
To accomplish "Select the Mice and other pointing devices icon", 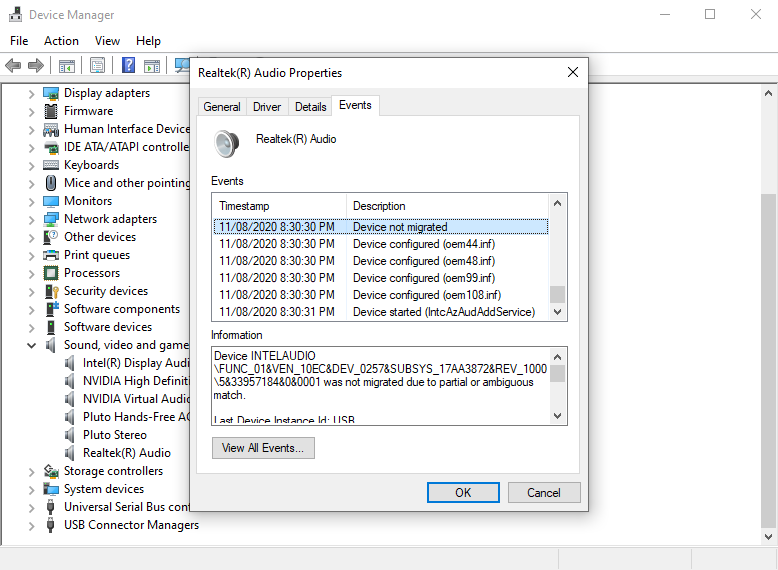I will [x=51, y=183].
